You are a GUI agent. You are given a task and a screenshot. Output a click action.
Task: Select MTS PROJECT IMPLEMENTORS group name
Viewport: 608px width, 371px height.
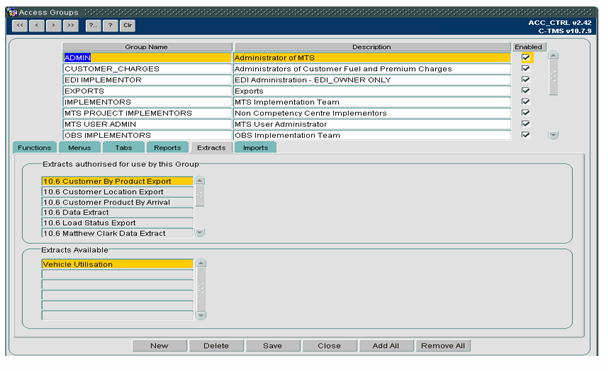coord(147,113)
